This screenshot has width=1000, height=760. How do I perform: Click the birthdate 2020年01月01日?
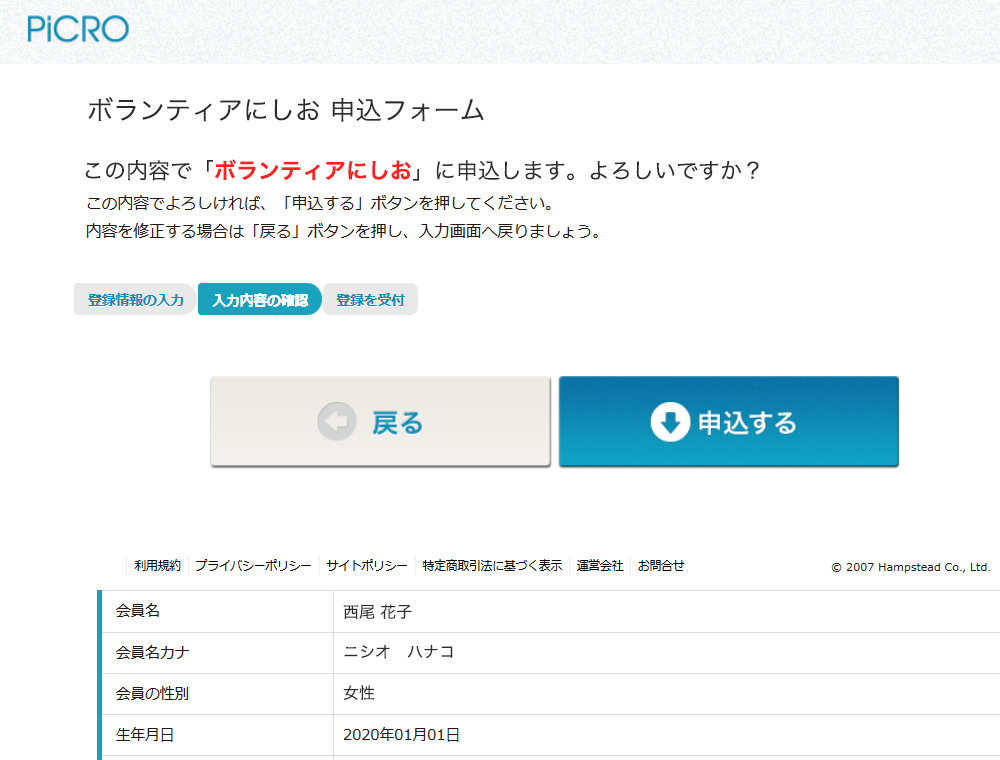point(401,735)
